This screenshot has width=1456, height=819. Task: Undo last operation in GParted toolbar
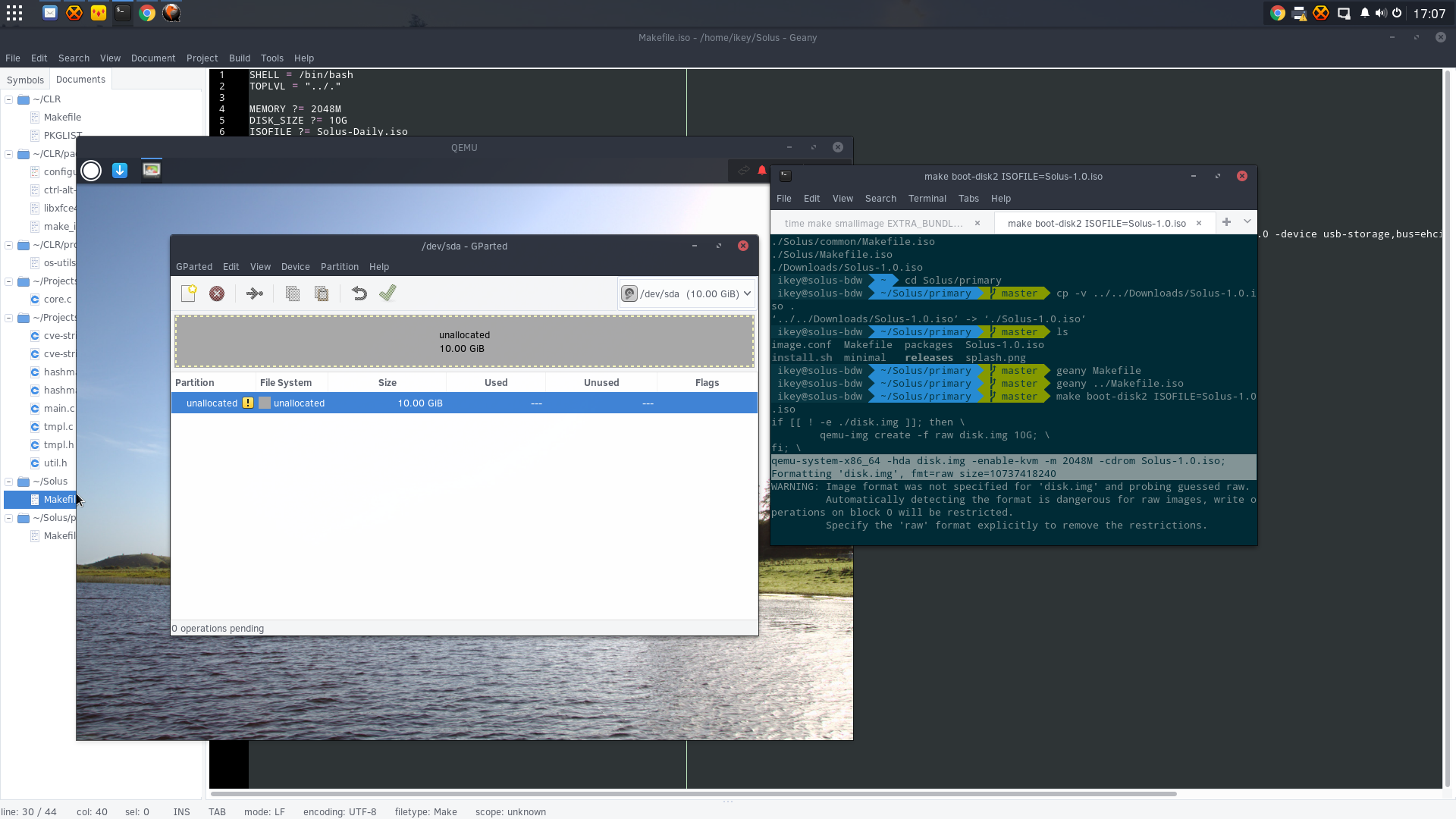[x=359, y=293]
